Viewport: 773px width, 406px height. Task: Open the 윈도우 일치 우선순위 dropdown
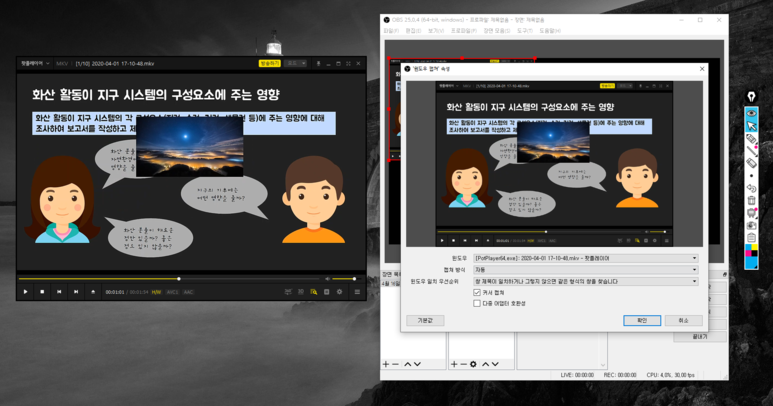click(x=586, y=281)
